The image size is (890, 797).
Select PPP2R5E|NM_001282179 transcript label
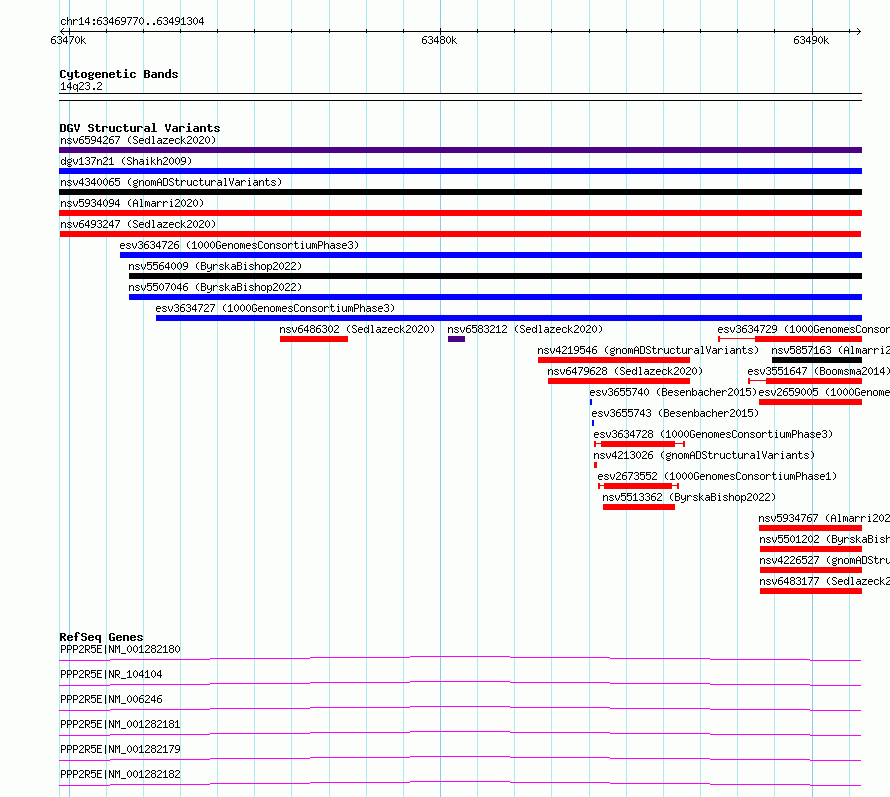tap(120, 749)
